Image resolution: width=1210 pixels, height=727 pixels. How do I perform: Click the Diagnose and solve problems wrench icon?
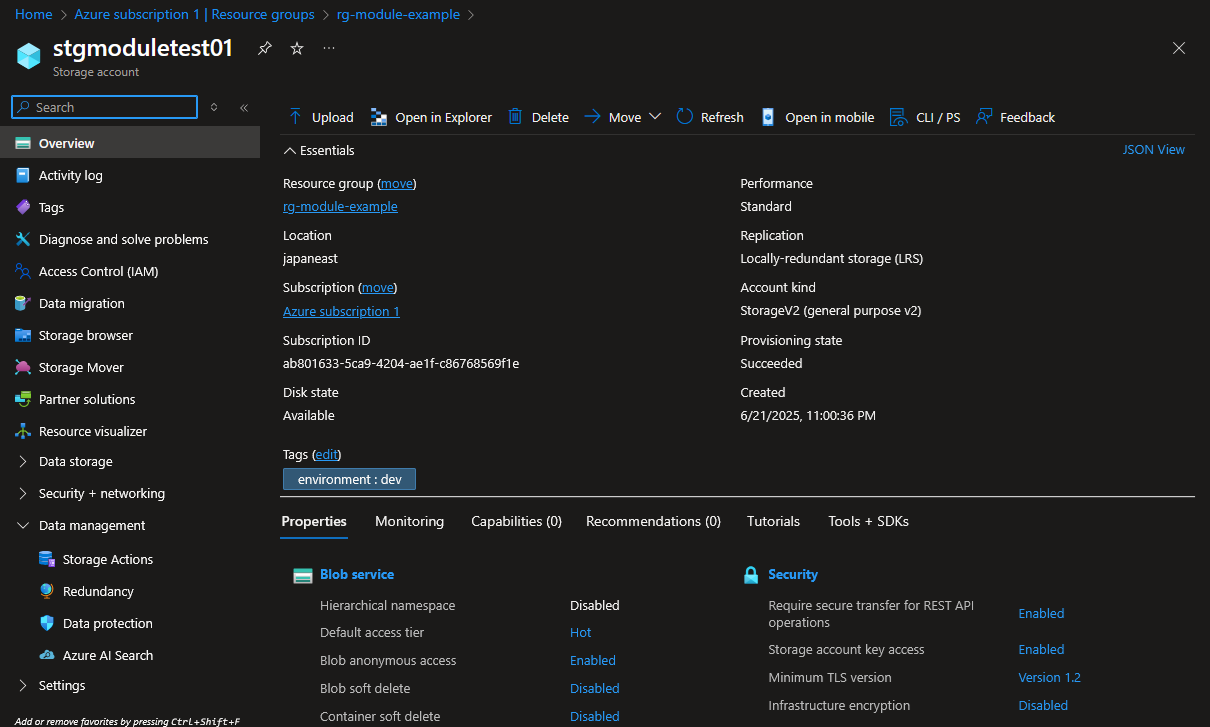coord(23,239)
